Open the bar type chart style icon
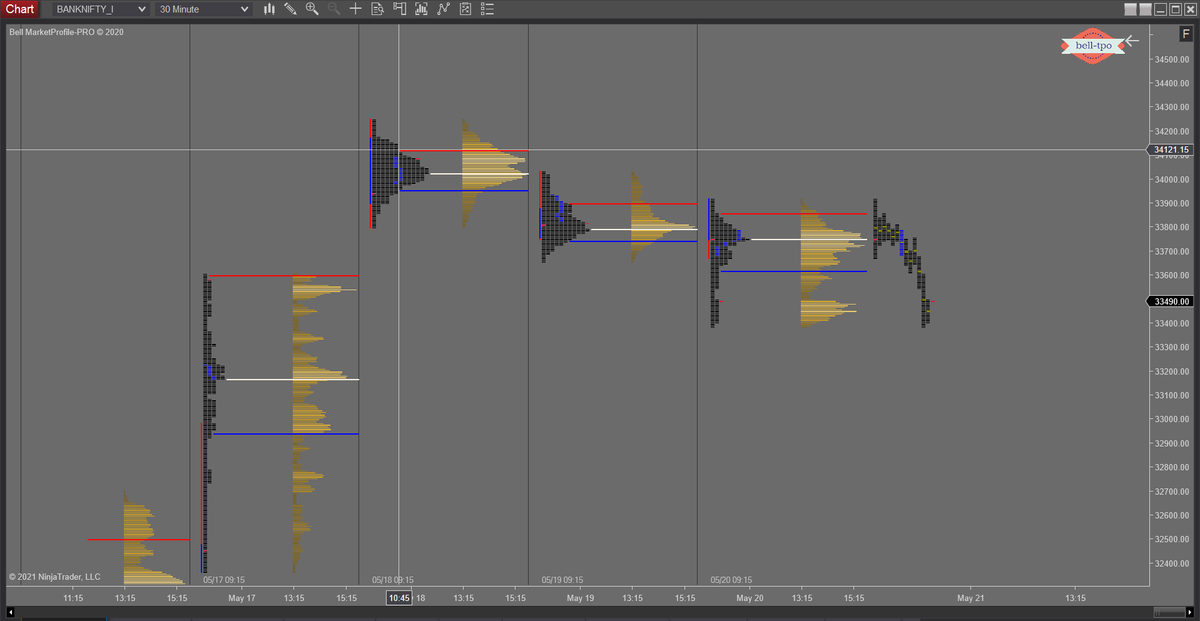Image resolution: width=1200 pixels, height=621 pixels. (x=269, y=9)
